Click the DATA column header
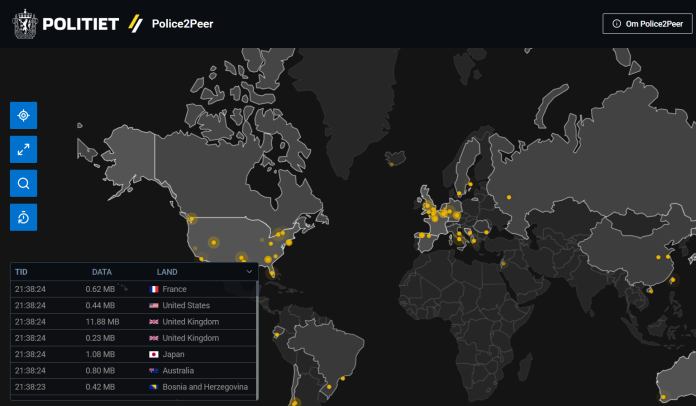The height and width of the screenshot is (406, 696). (101, 271)
